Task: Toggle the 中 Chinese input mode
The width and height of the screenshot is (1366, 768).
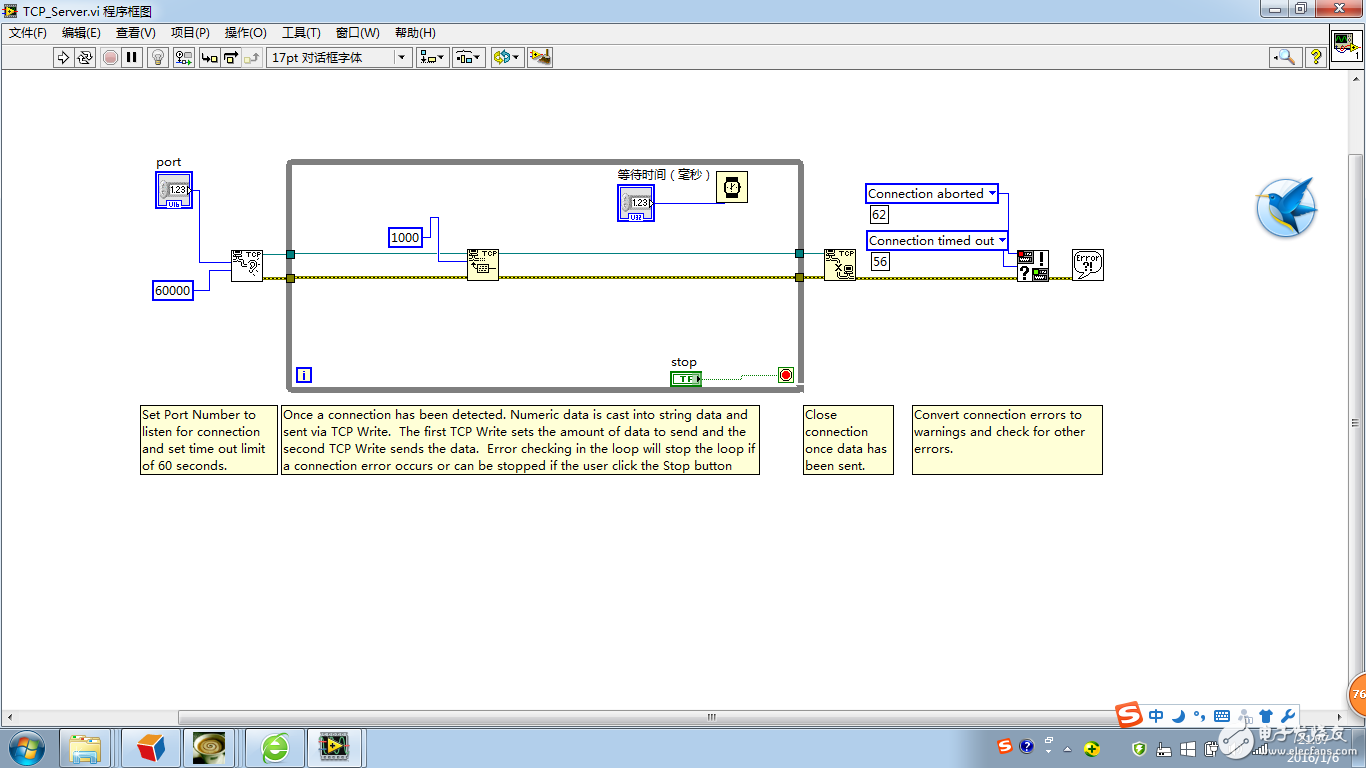Action: click(x=1156, y=716)
